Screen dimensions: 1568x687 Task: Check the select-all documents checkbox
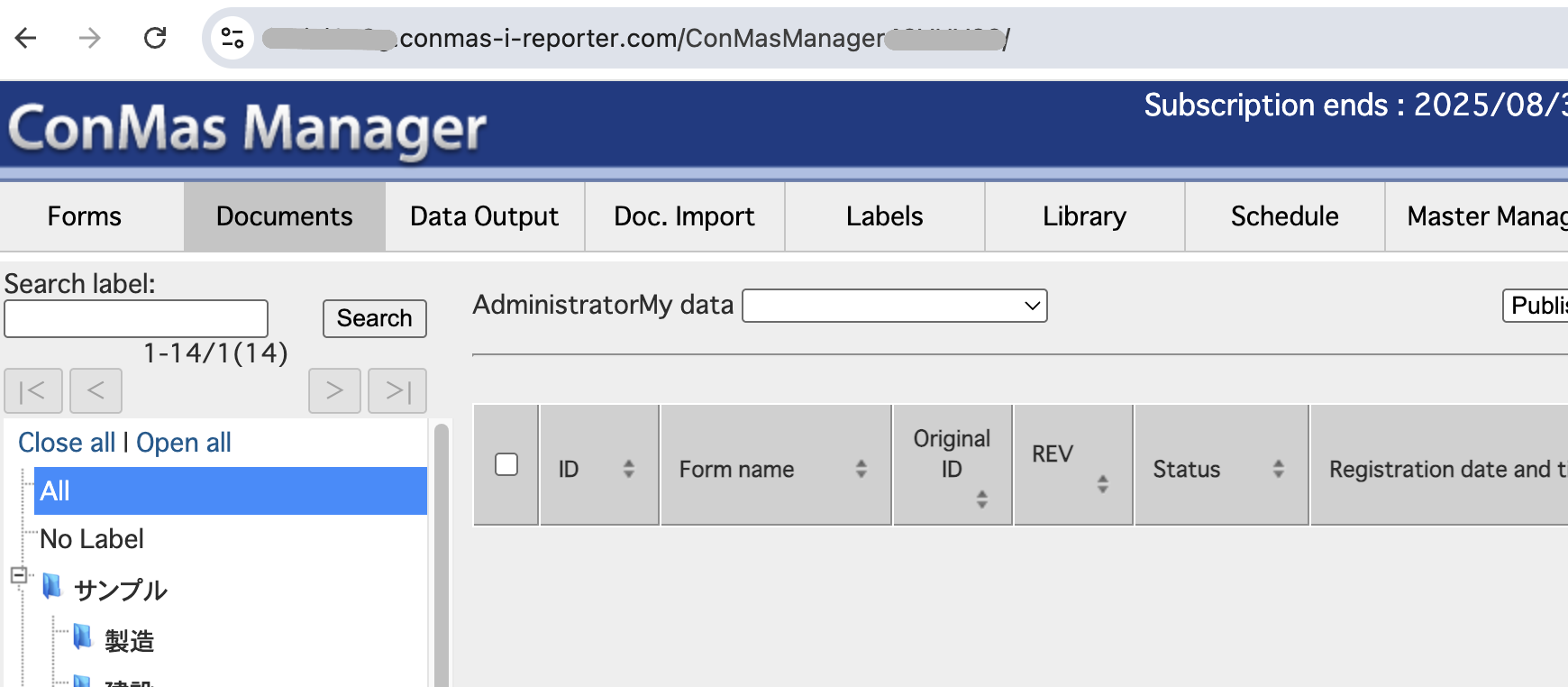pyautogui.click(x=506, y=464)
